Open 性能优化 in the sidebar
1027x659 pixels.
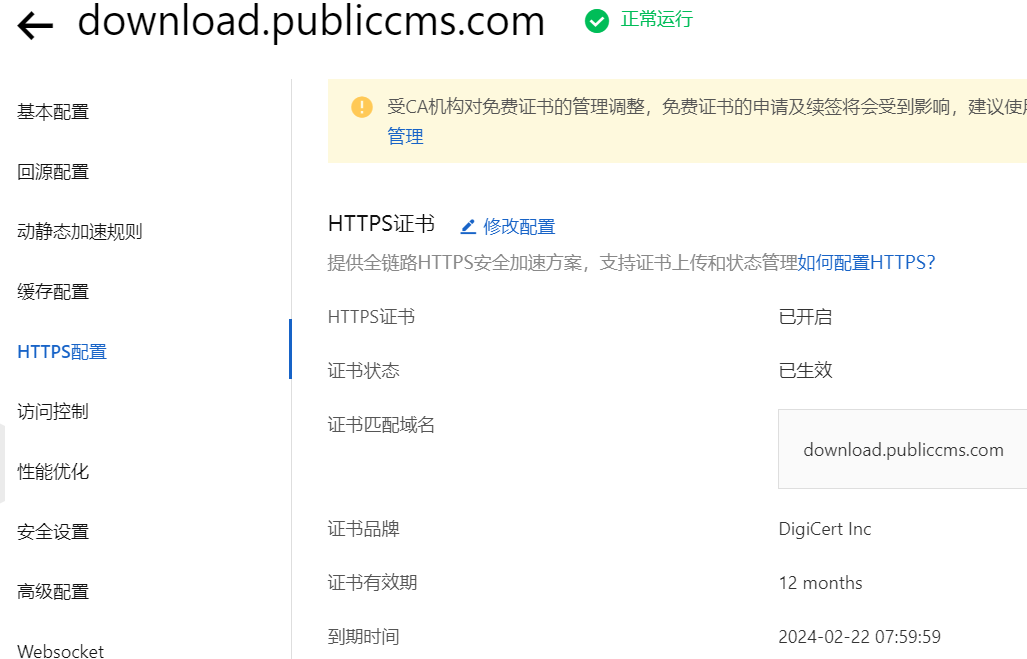(53, 472)
